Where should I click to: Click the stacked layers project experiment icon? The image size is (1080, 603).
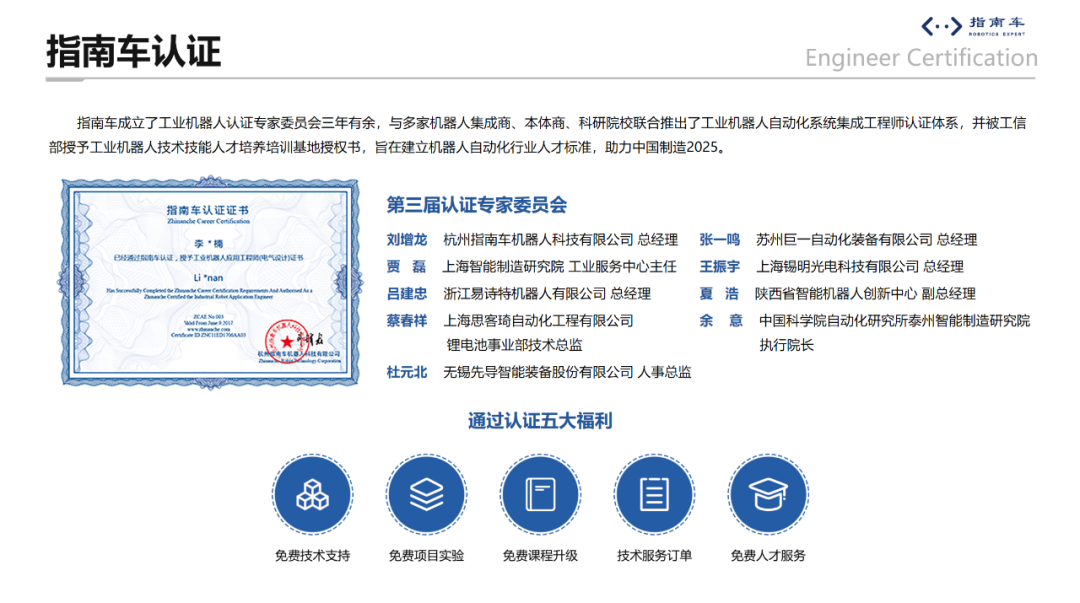(x=426, y=494)
